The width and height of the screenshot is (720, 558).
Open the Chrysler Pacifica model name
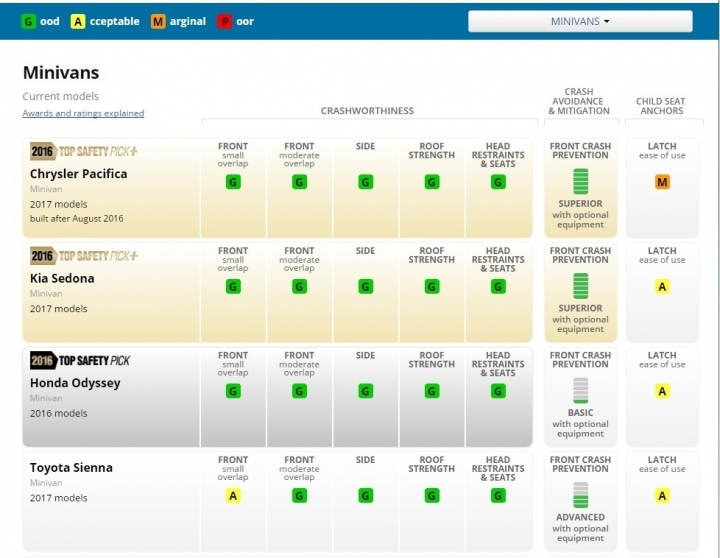(x=79, y=174)
